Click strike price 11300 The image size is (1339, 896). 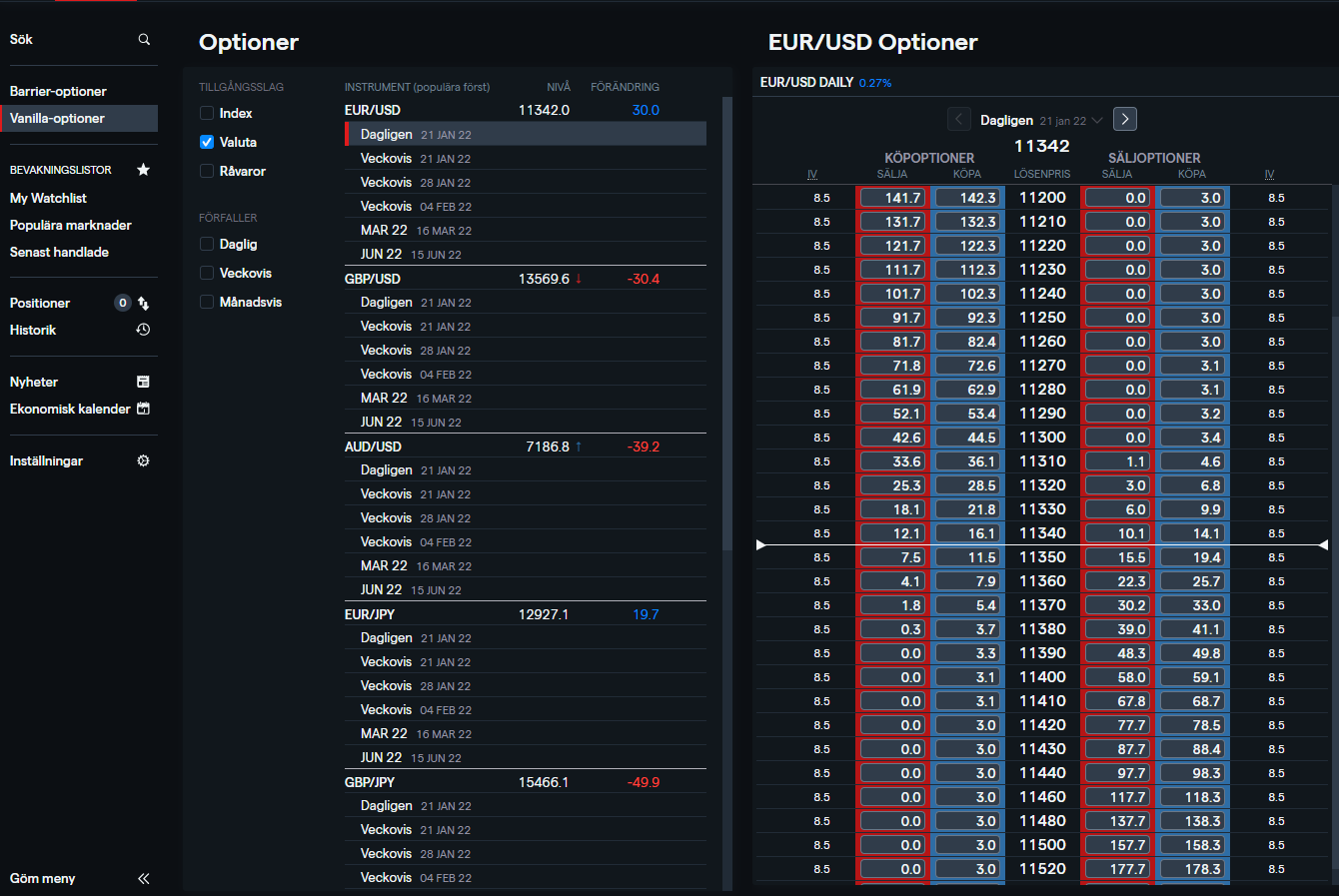(1042, 438)
